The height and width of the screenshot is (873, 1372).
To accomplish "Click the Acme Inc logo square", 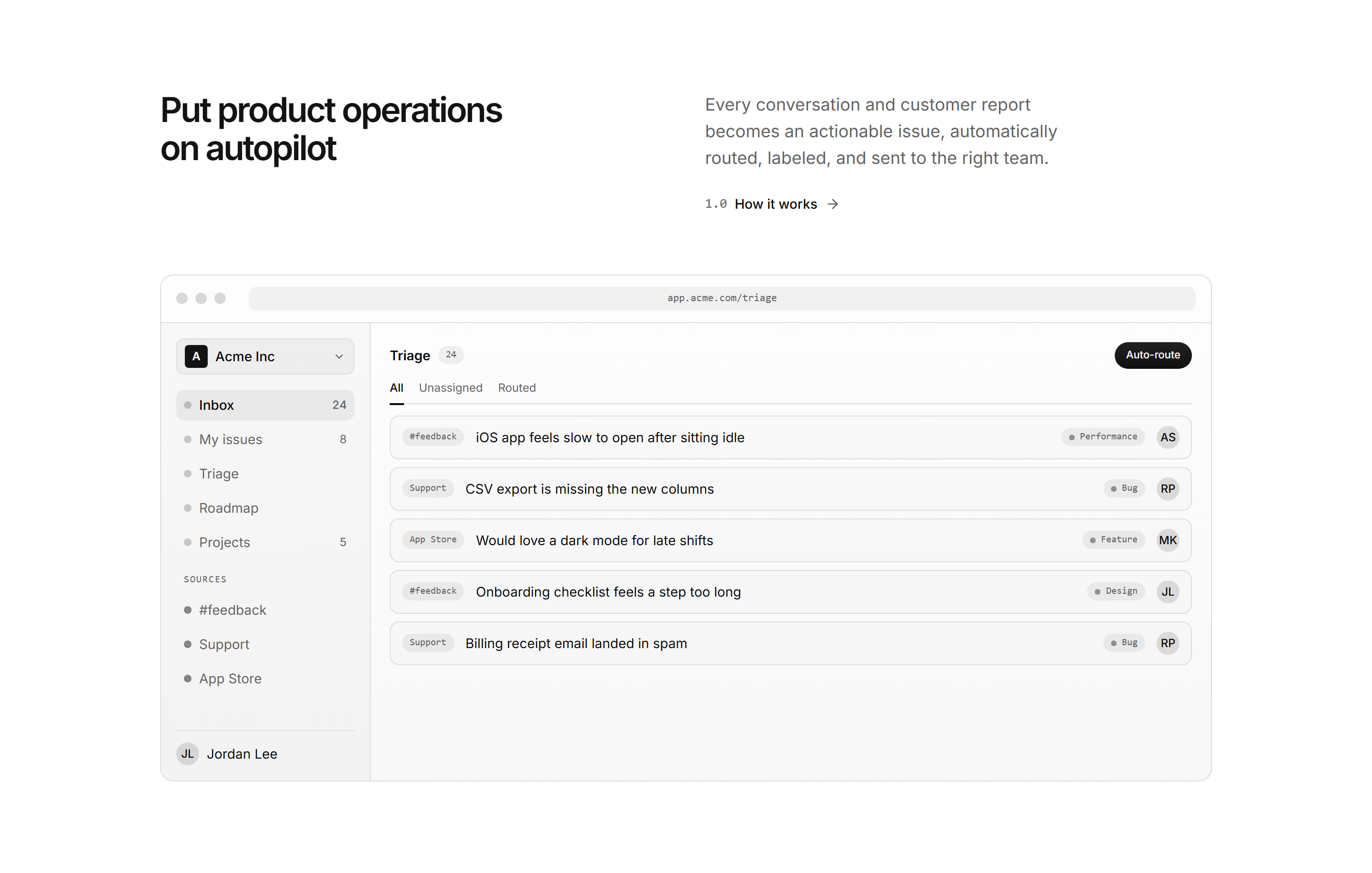I will point(196,356).
